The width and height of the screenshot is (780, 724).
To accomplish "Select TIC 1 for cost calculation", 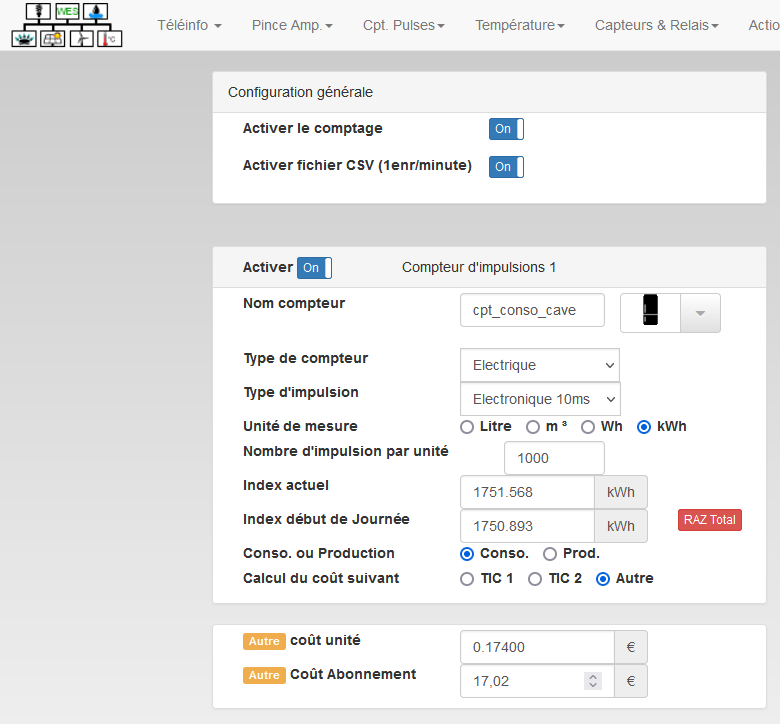I will coord(467,579).
